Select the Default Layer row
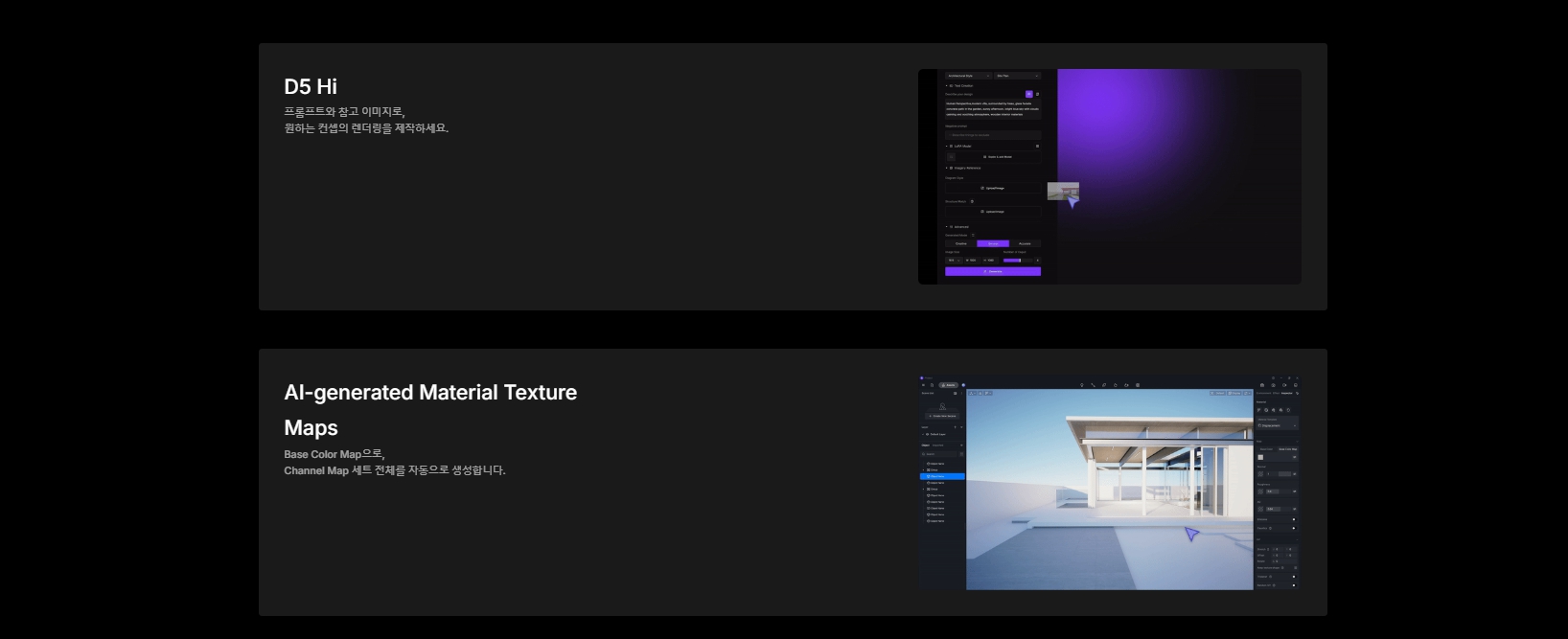The image size is (1568, 639). [942, 434]
